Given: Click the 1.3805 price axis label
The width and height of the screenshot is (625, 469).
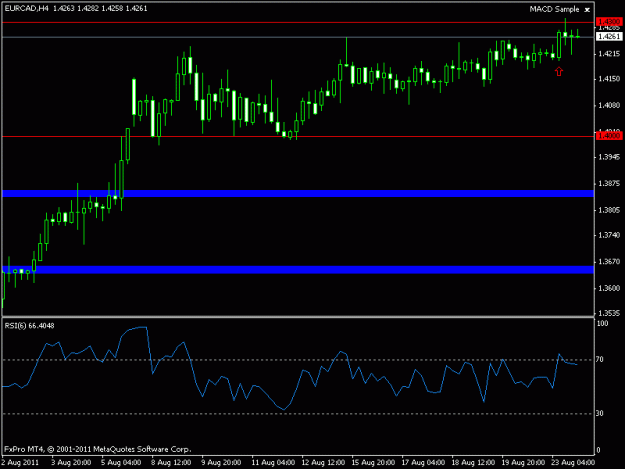Looking at the screenshot, I should click(609, 210).
